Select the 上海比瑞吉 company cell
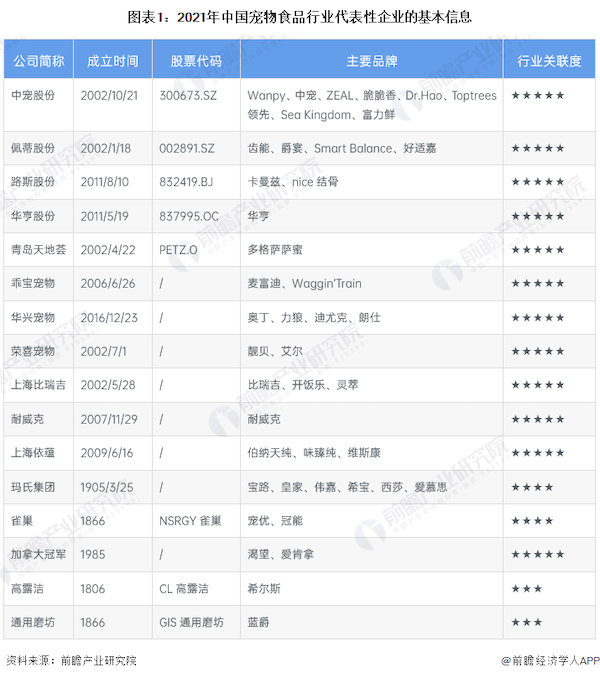This screenshot has height=678, width=600. (38, 385)
